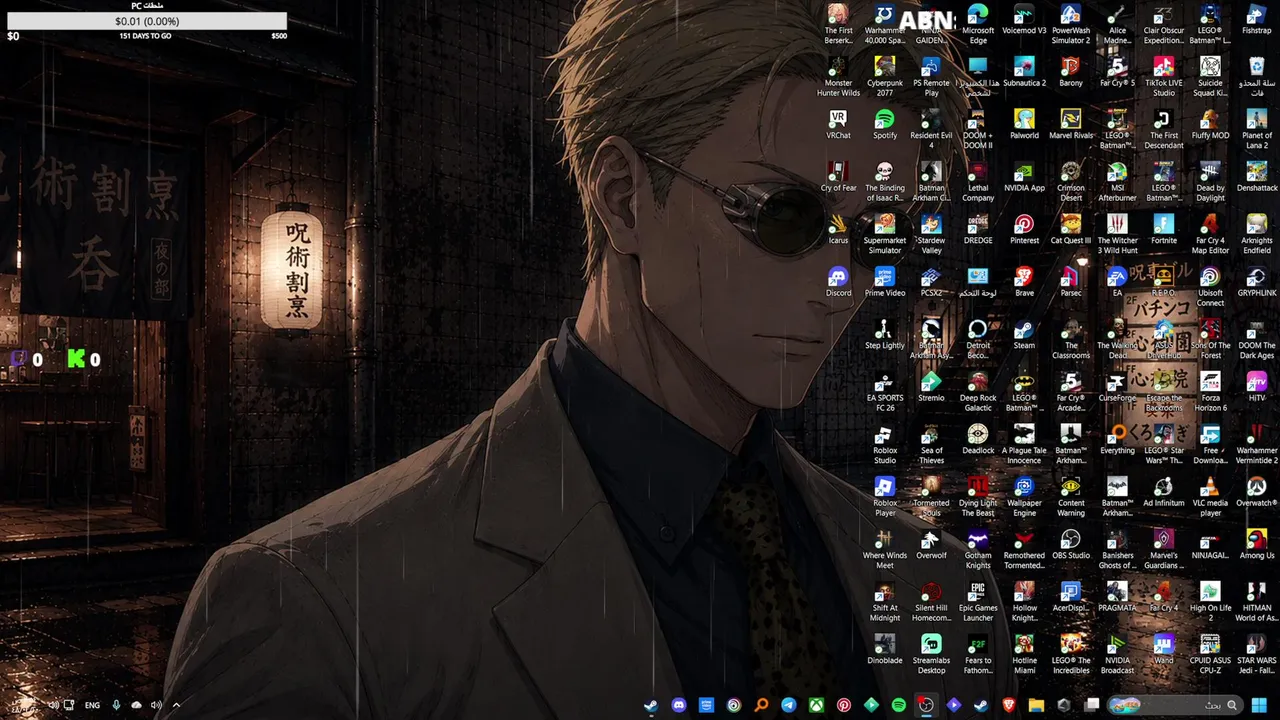
Task: Launch the Overwatch desktop icon
Action: (1257, 492)
